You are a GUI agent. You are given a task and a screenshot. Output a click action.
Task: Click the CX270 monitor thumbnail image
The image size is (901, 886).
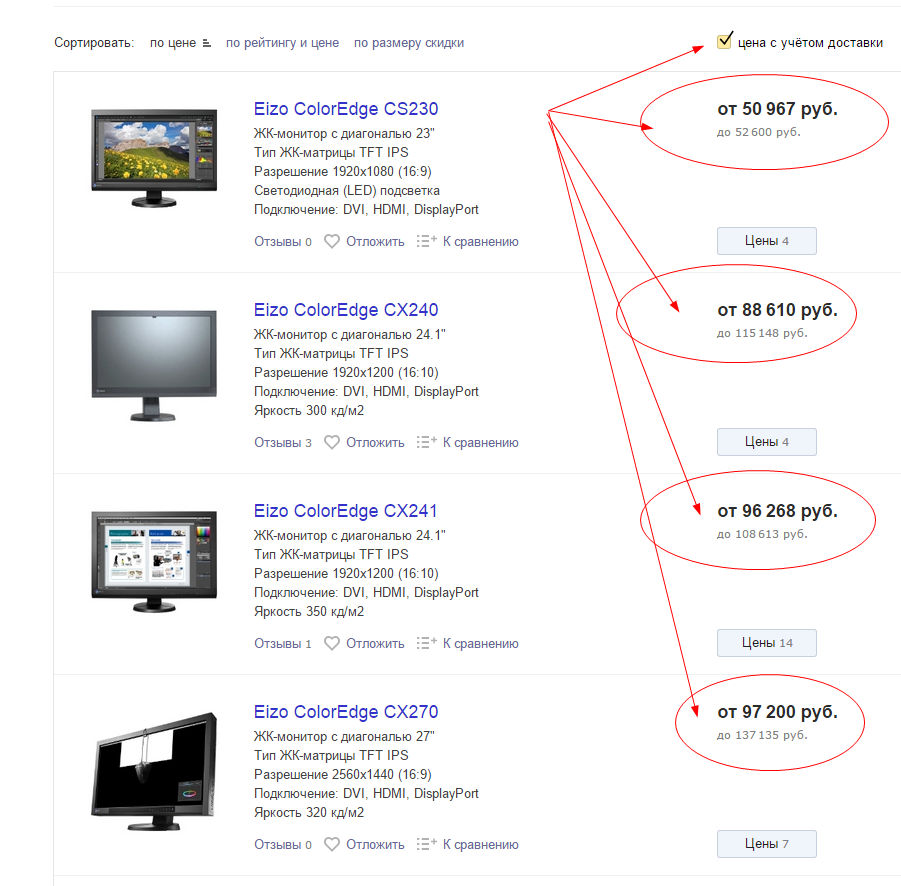click(x=154, y=771)
